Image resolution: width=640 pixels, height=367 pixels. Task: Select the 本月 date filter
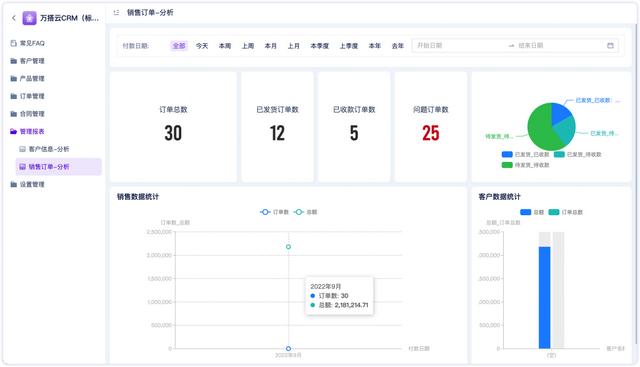(271, 46)
